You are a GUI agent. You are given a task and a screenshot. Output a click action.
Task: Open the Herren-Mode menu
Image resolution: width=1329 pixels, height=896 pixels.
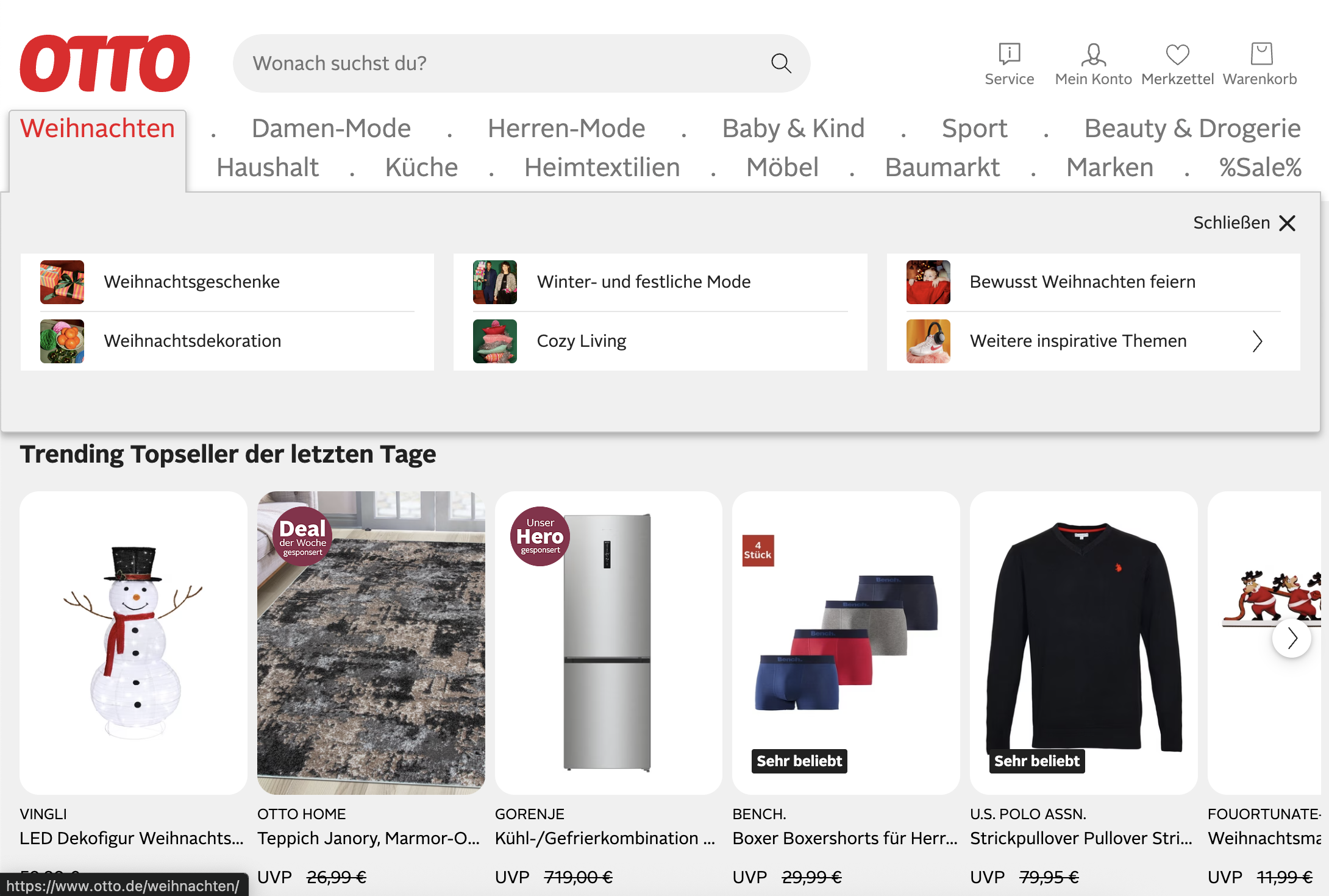(566, 129)
